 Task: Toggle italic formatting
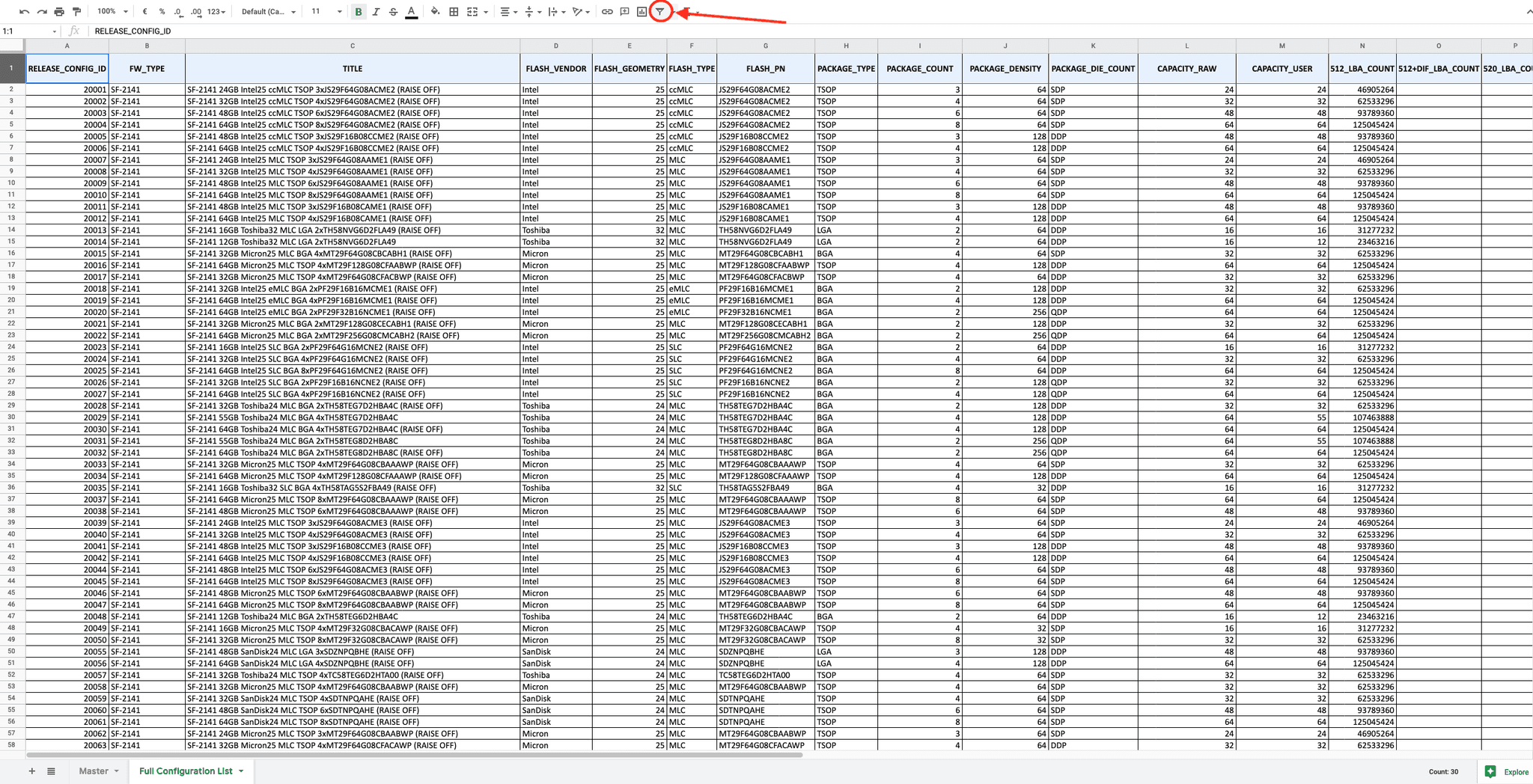pos(376,11)
